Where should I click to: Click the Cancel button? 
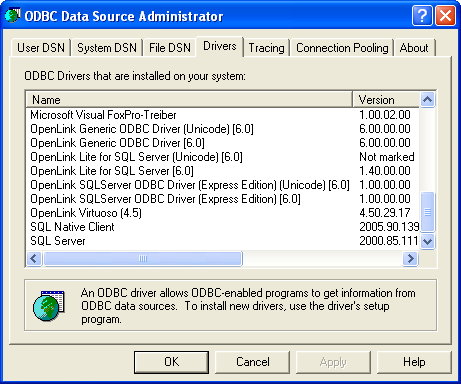pyautogui.click(x=253, y=362)
